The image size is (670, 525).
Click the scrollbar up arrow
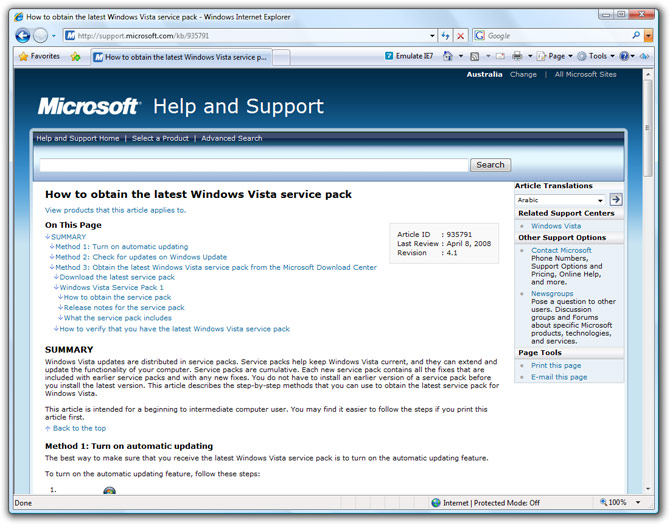point(648,74)
